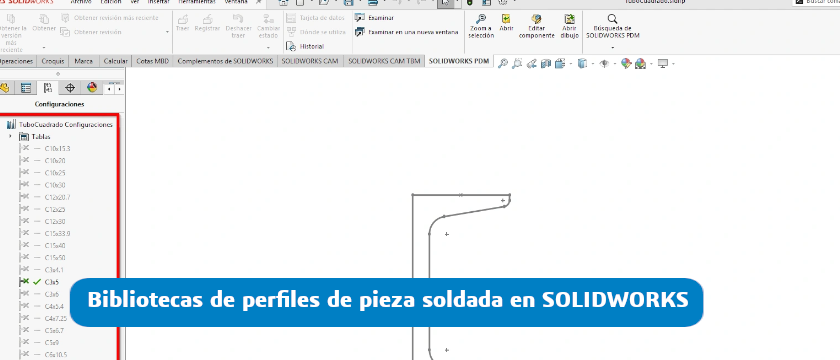Select configuration C10x25

55,173
